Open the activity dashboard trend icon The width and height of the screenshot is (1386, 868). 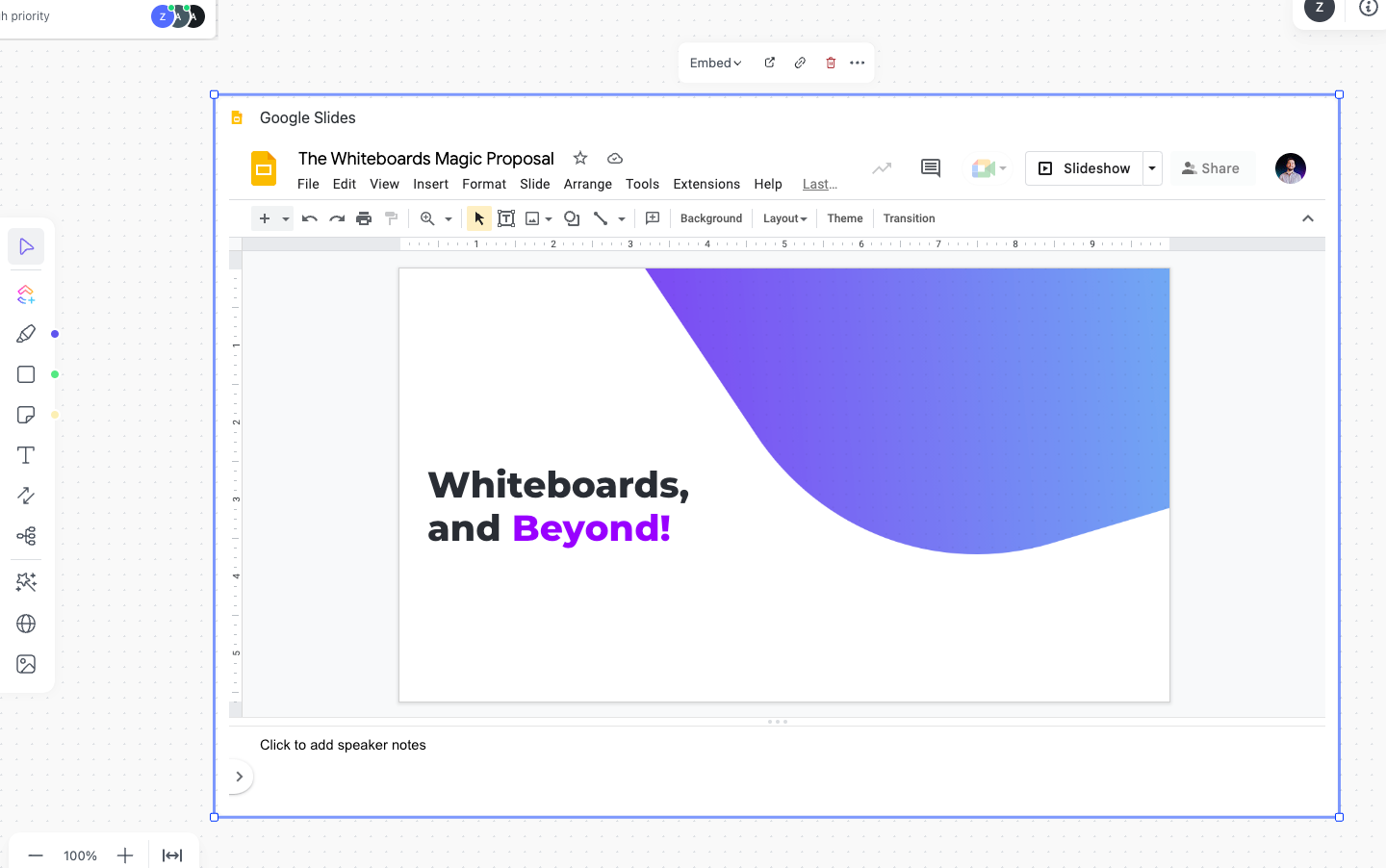[x=882, y=168]
